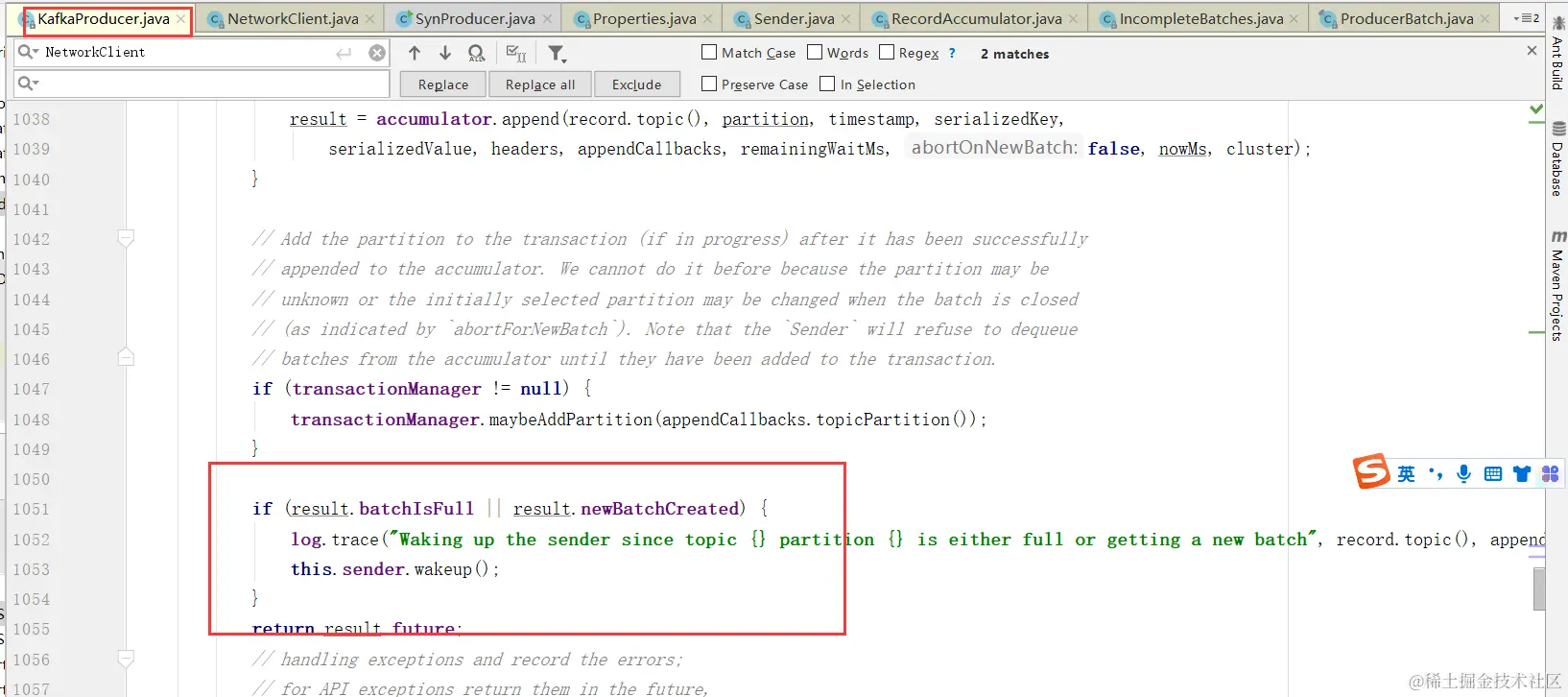Show hidden tabs list dropdown
Viewport: 1568px width, 697px height.
click(x=1526, y=18)
